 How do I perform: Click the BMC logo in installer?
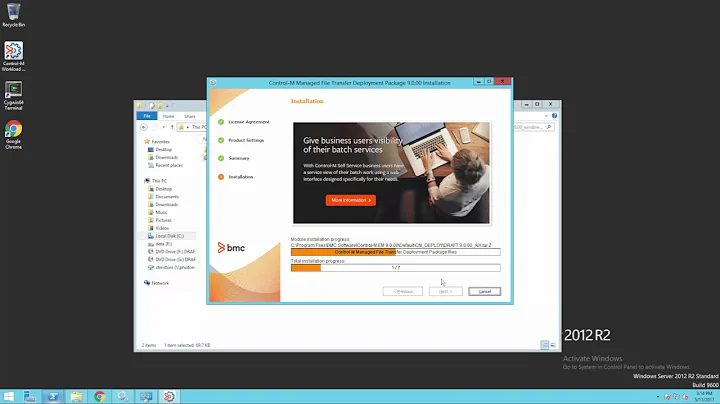pos(231,247)
